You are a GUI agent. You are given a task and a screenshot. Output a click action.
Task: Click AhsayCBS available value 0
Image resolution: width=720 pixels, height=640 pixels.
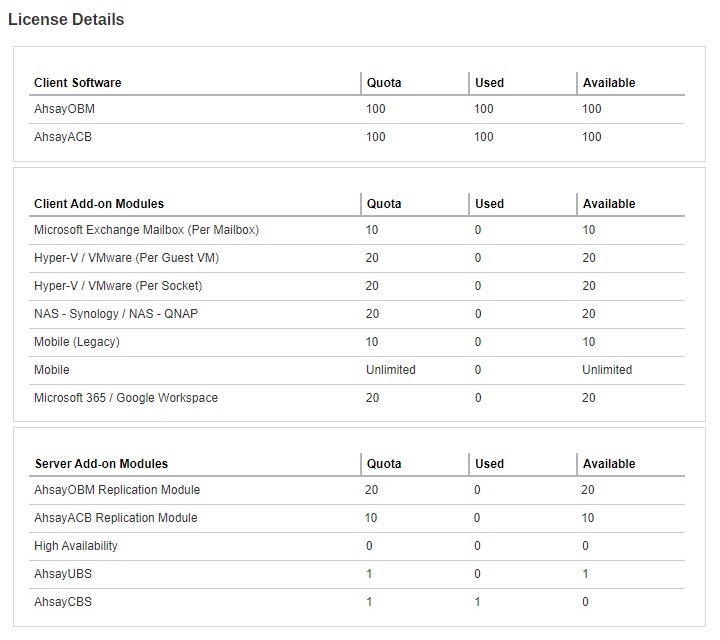tap(585, 602)
